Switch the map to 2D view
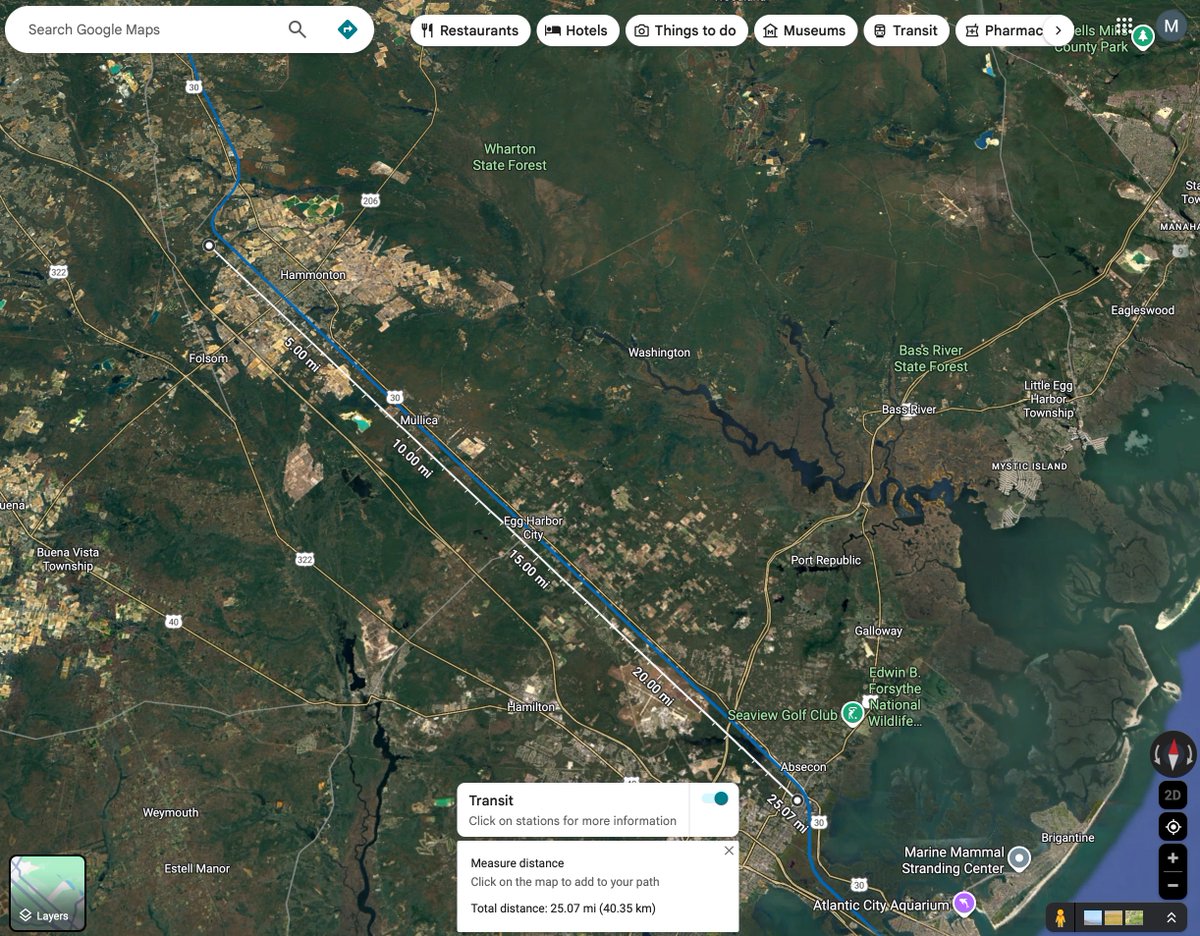The height and width of the screenshot is (936, 1200). coord(1173,796)
